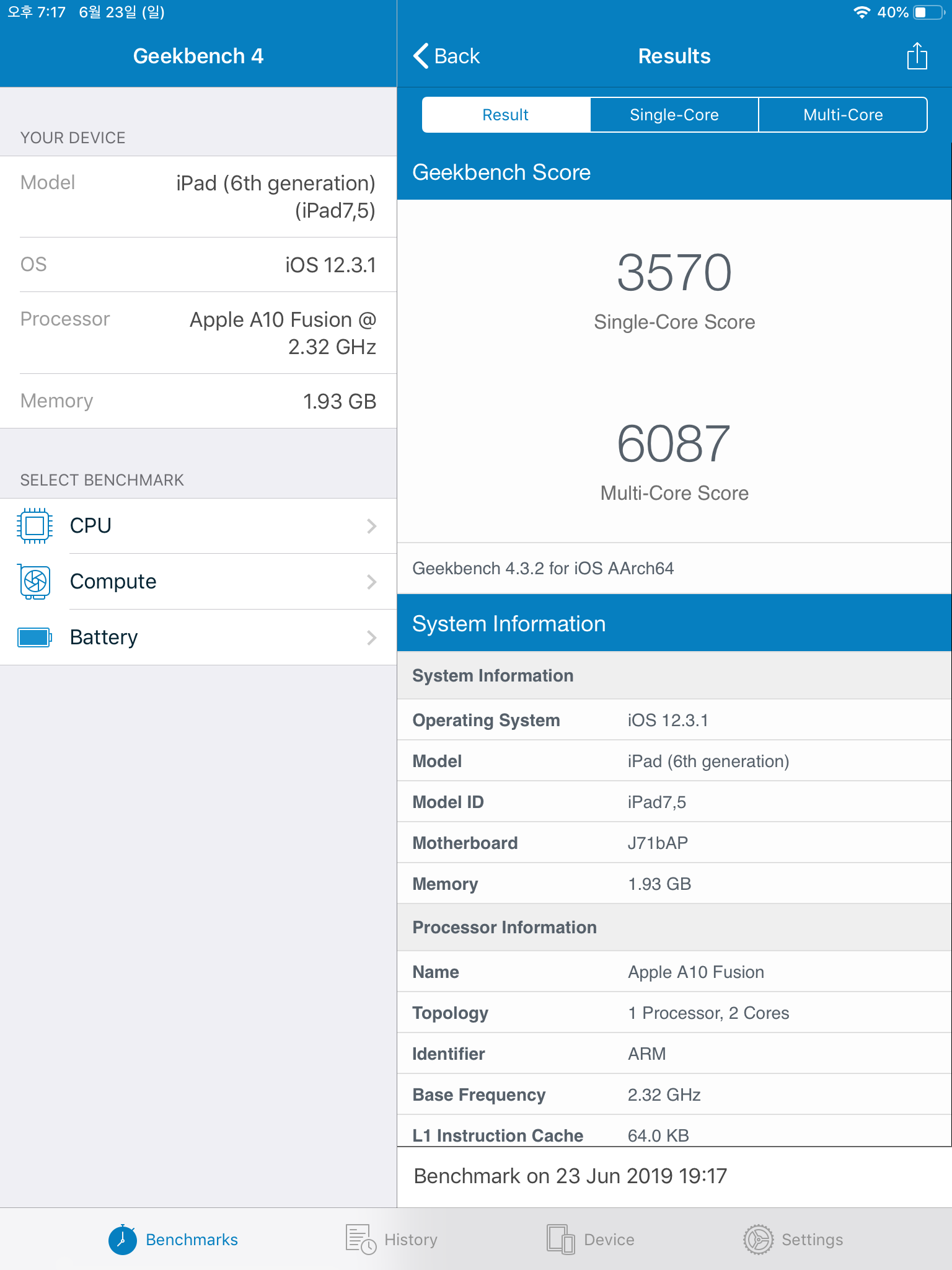
Task: Open the Benchmarks tab label
Action: coord(192,1240)
